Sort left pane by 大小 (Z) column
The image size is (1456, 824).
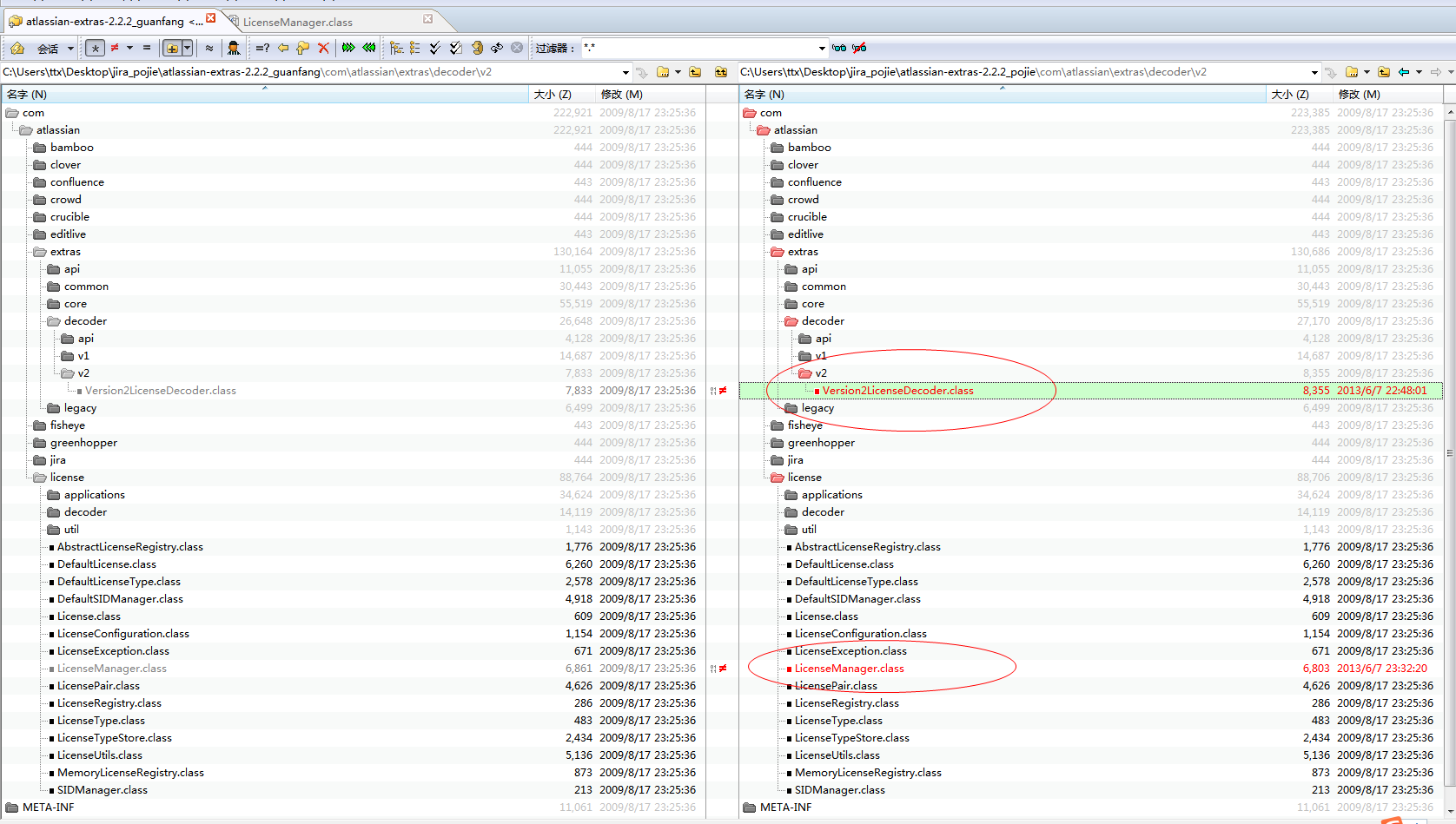(561, 94)
